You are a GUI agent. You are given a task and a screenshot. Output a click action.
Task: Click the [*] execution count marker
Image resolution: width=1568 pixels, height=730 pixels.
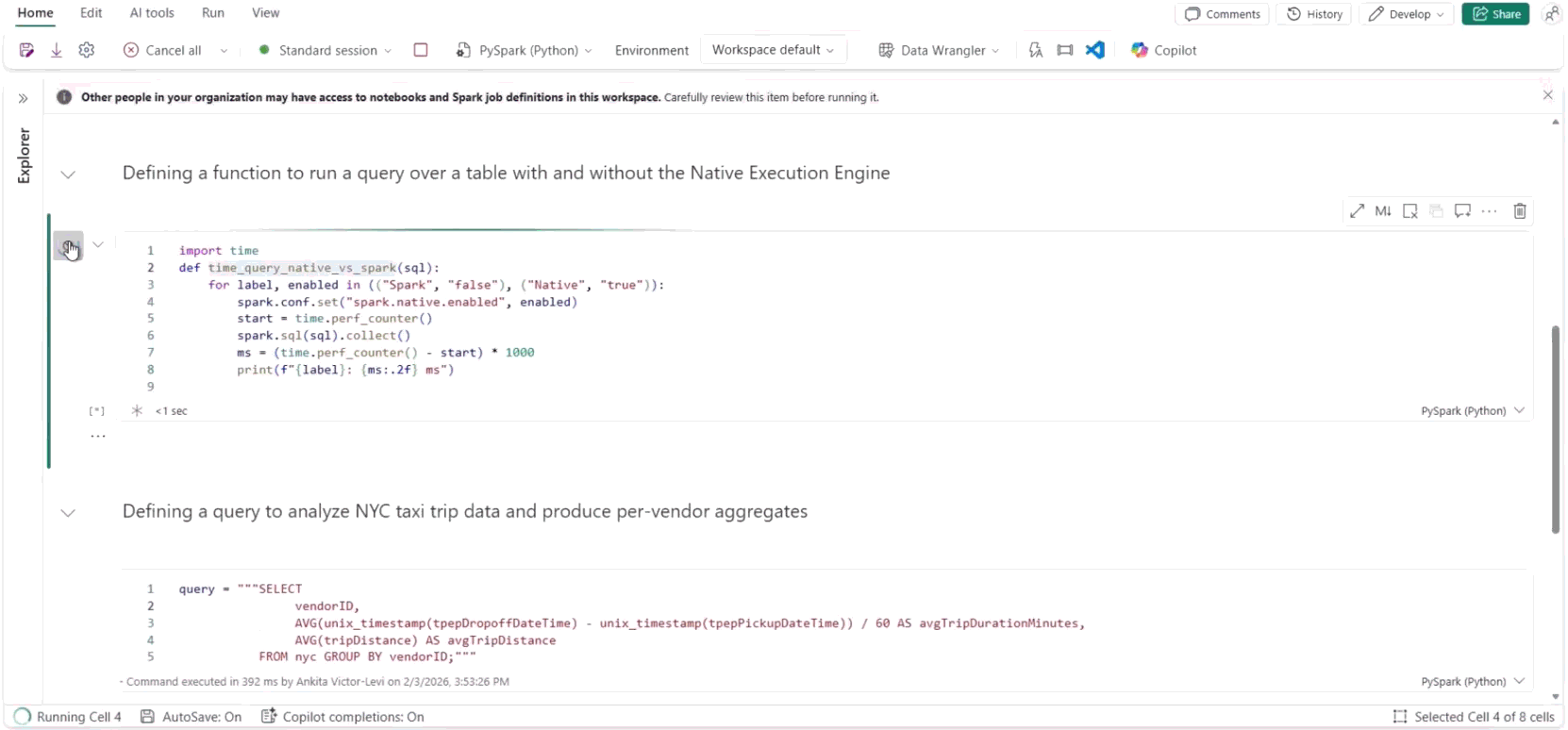pos(97,411)
